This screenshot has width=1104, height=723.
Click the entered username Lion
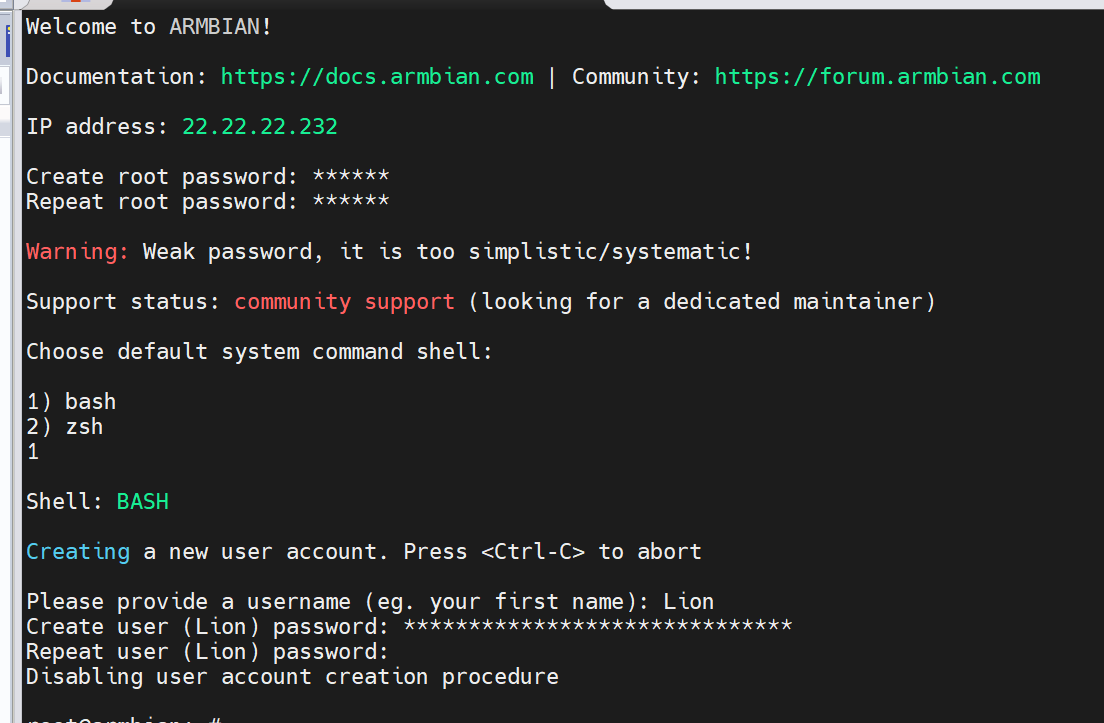click(x=688, y=602)
